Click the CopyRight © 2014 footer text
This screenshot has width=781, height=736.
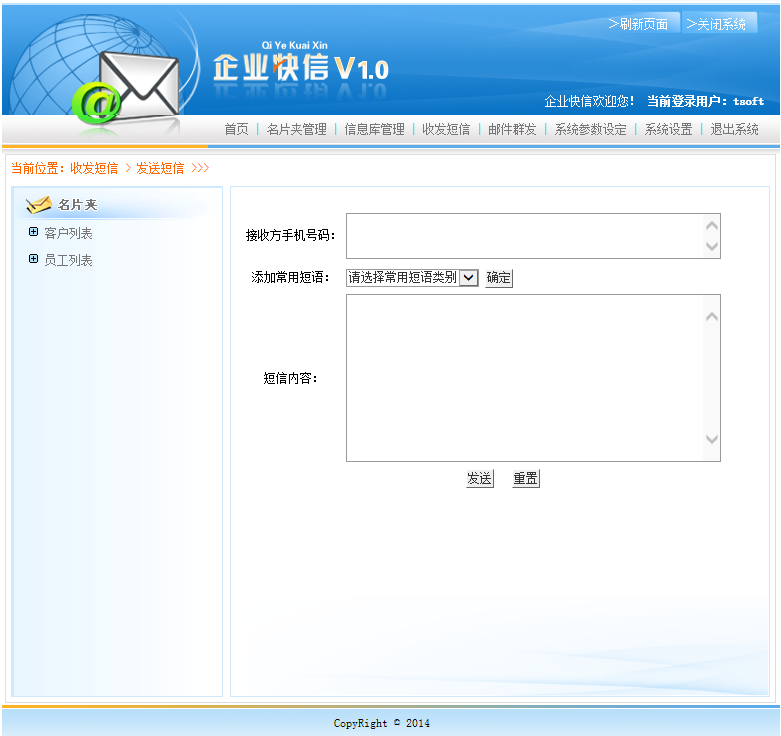point(382,723)
